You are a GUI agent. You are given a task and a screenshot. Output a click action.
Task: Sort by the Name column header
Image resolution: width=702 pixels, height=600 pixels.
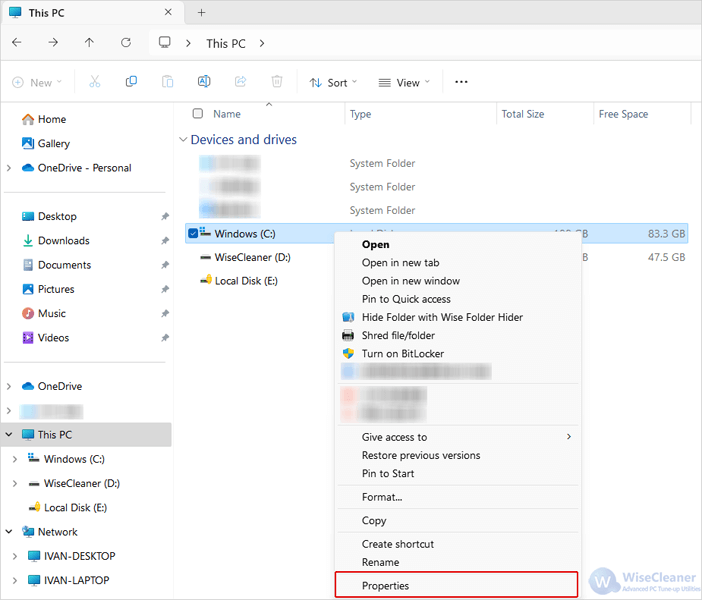point(227,114)
